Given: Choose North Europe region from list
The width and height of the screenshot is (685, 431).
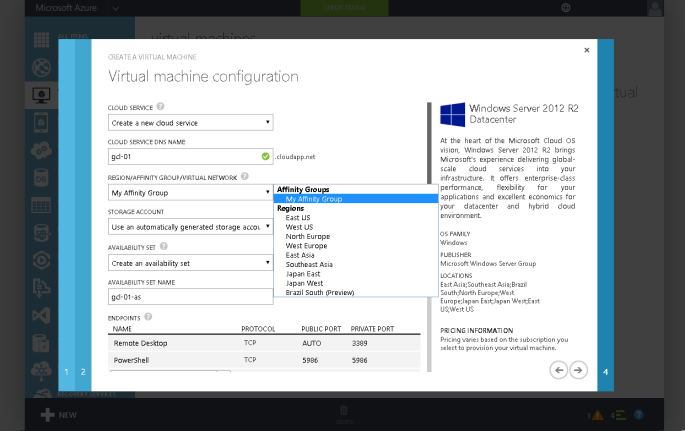Looking at the screenshot, I should coord(308,236).
